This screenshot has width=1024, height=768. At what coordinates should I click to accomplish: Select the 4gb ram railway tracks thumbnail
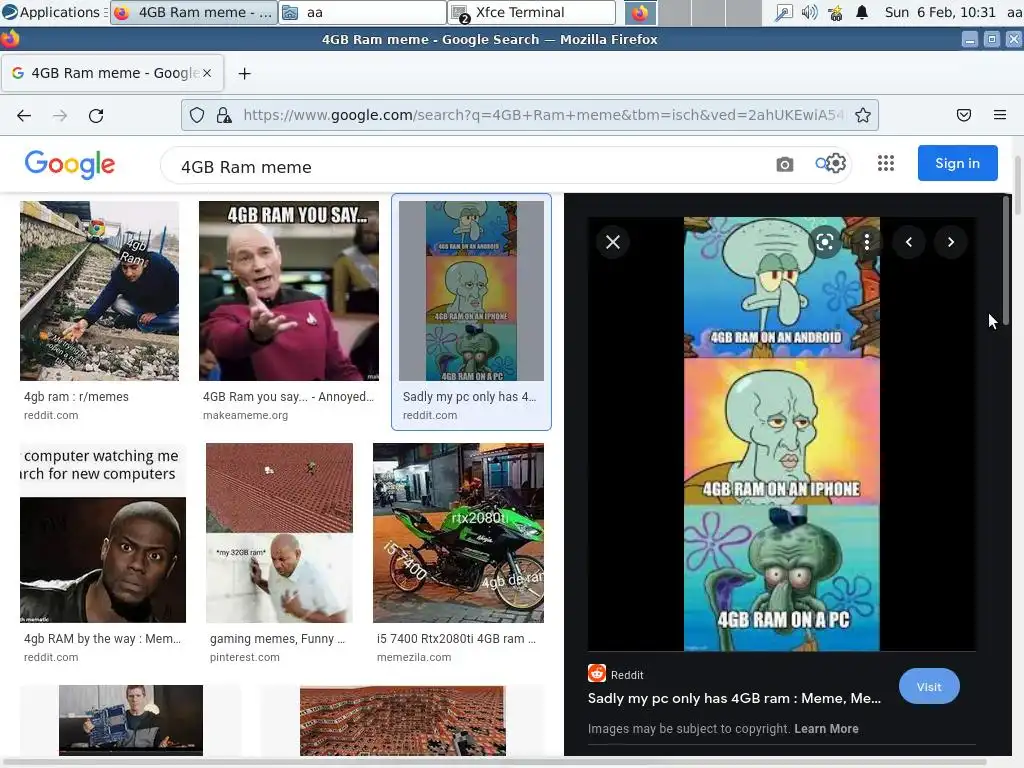[x=99, y=291]
